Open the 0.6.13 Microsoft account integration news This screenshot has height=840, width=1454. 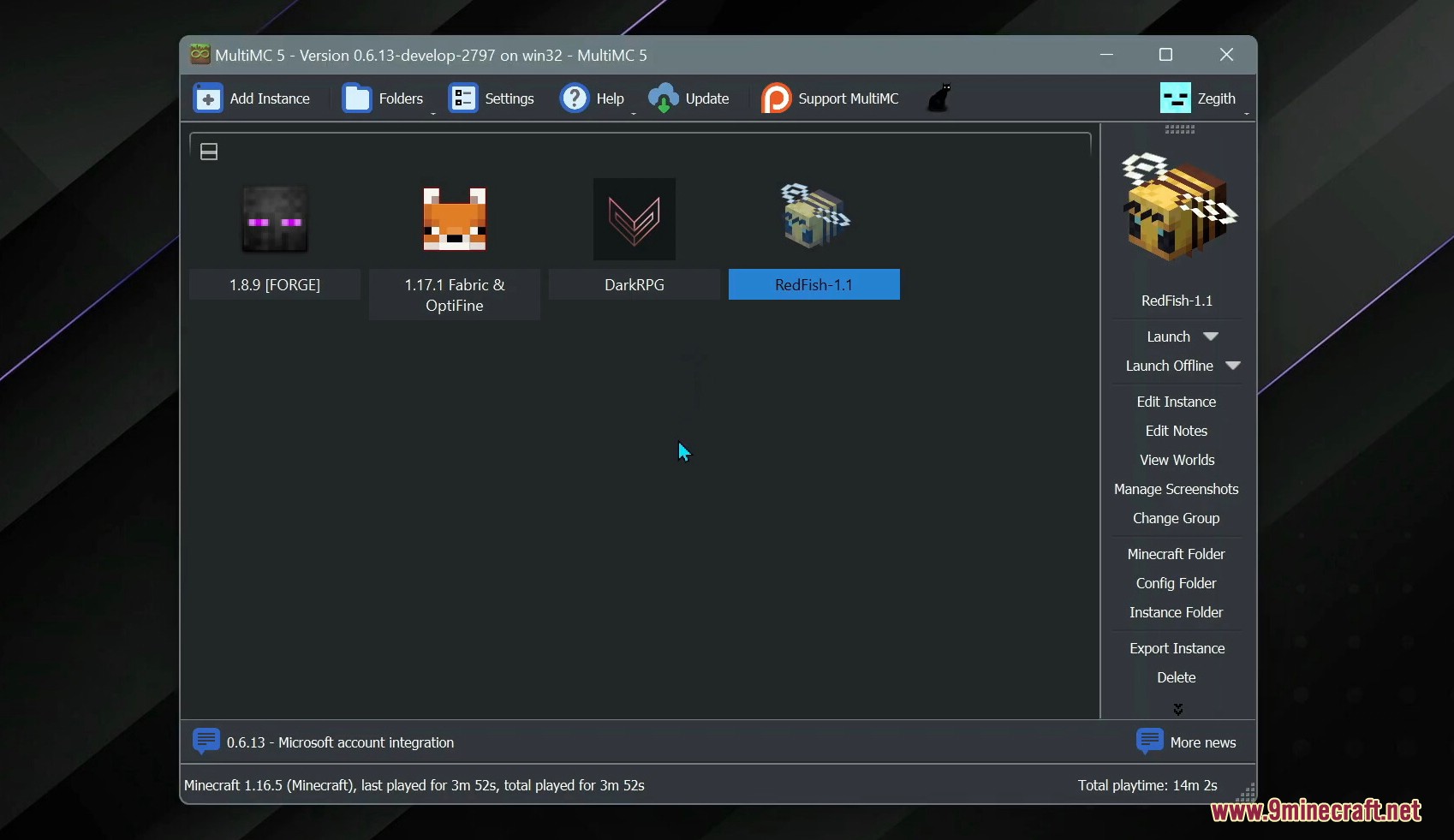341,742
